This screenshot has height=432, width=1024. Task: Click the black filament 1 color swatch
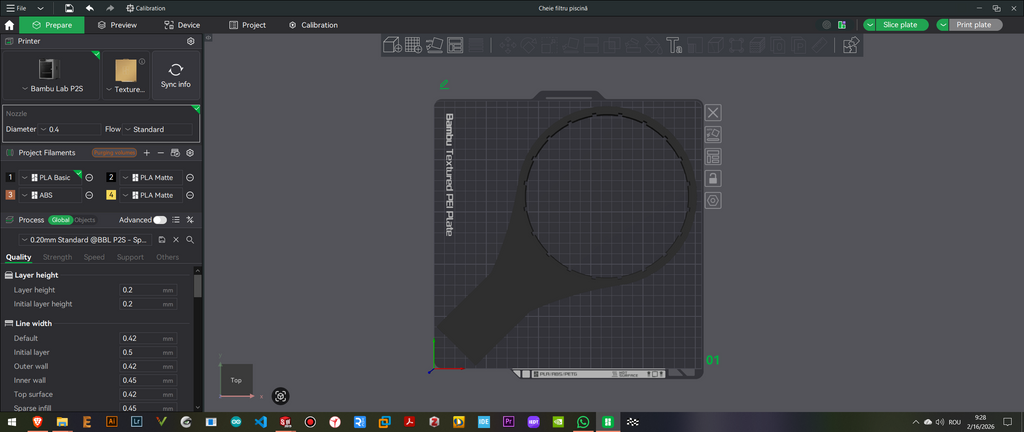(10, 177)
